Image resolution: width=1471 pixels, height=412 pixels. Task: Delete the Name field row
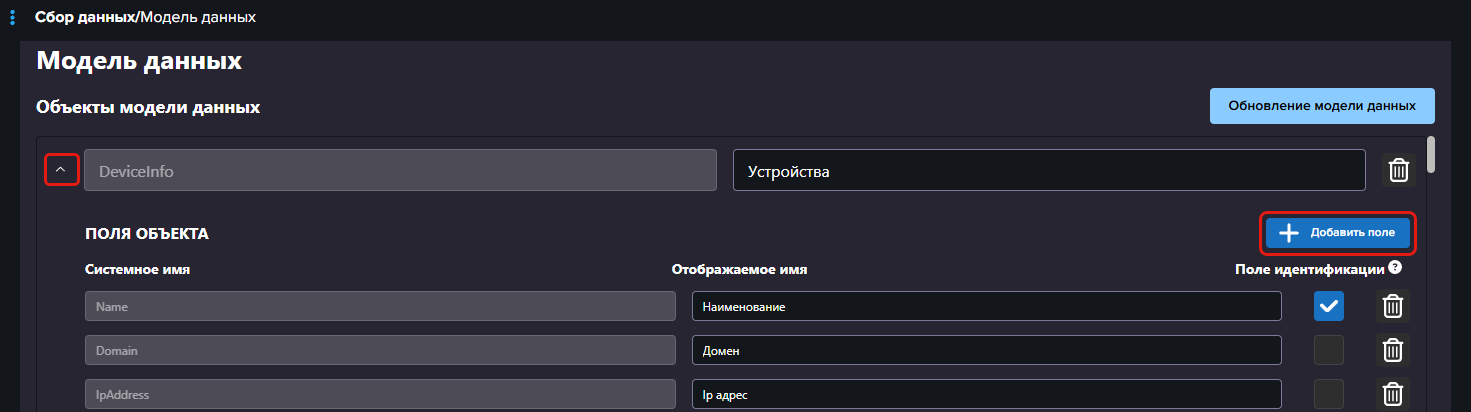pyautogui.click(x=1392, y=306)
